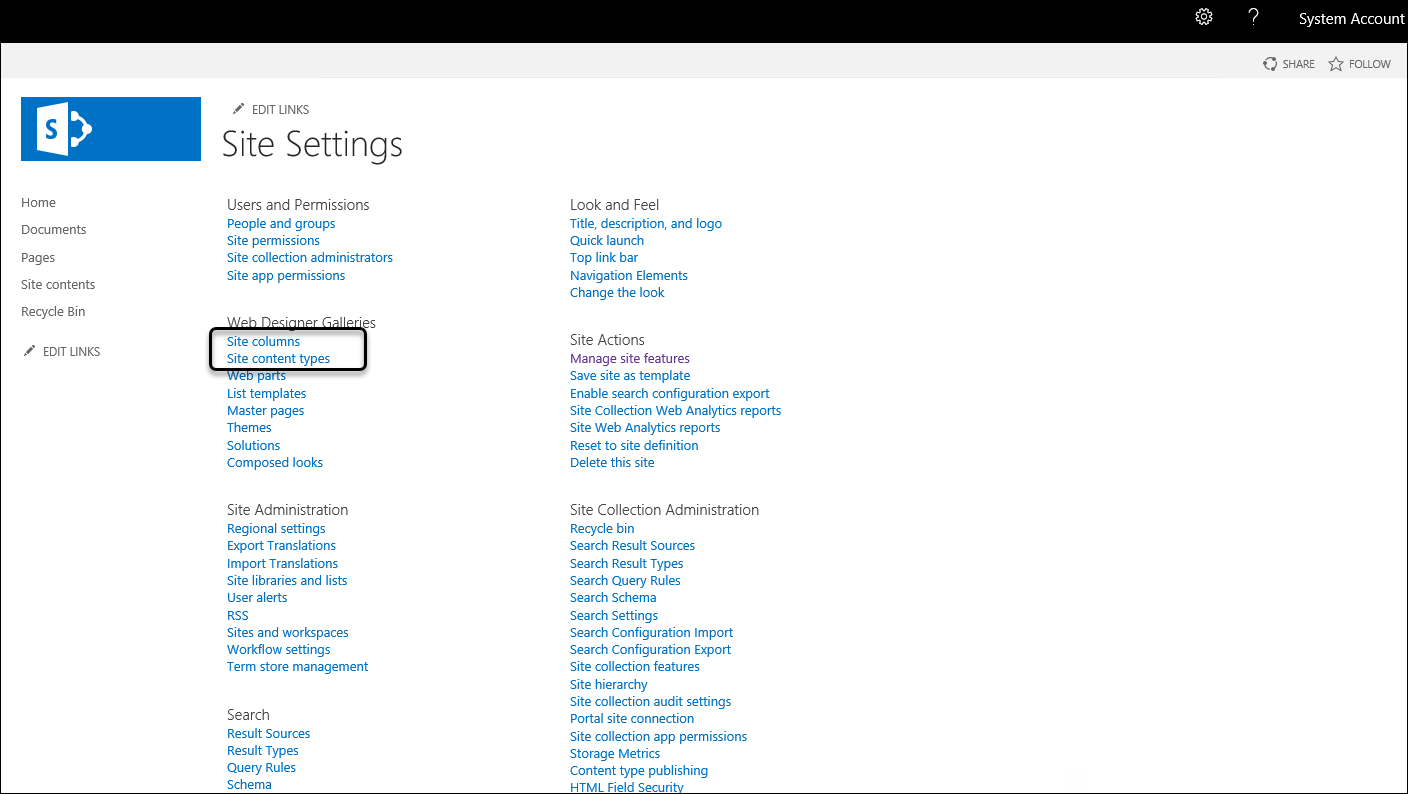The image size is (1408, 794).
Task: Open Pages in left navigation
Action: (38, 257)
